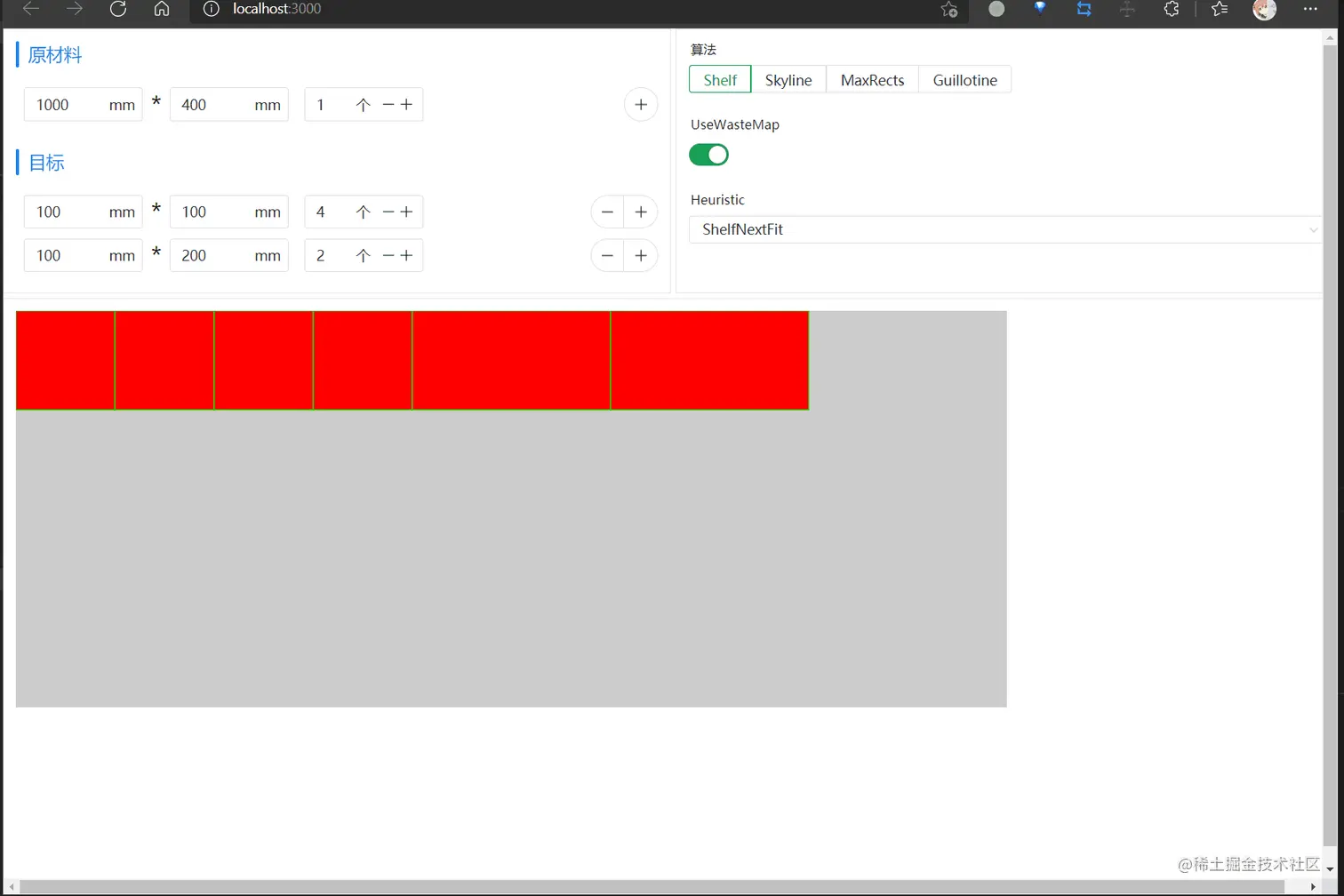Click up arrow in the quantity 2 field

tap(363, 255)
